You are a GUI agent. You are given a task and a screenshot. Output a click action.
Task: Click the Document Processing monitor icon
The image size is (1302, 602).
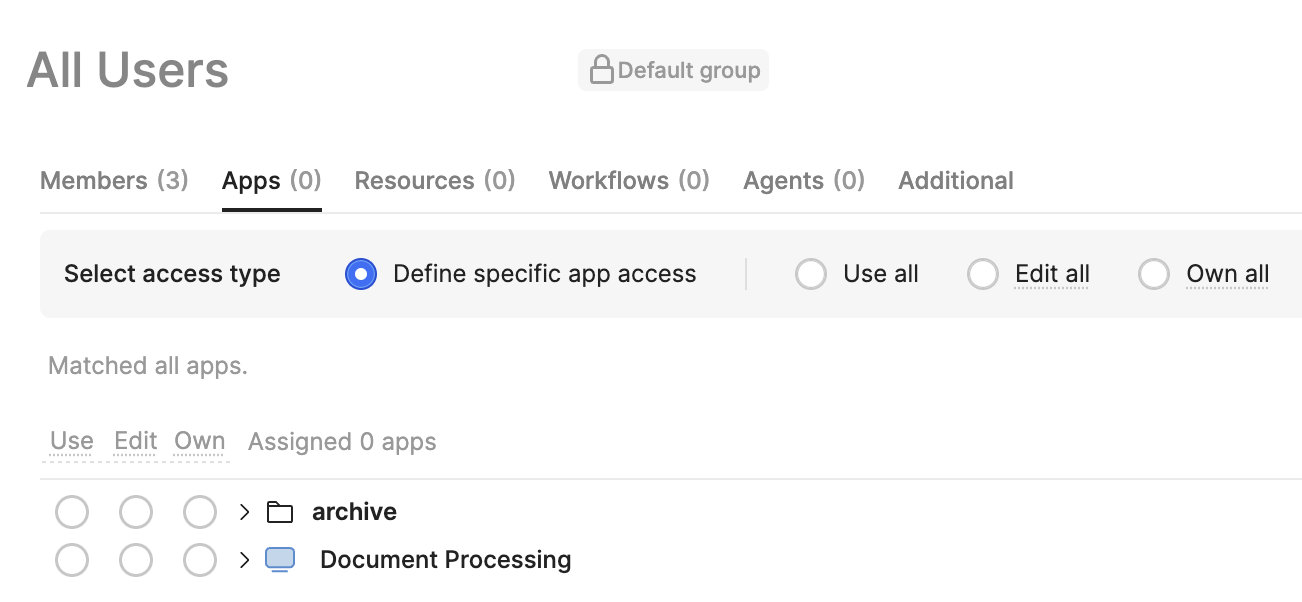(280, 559)
